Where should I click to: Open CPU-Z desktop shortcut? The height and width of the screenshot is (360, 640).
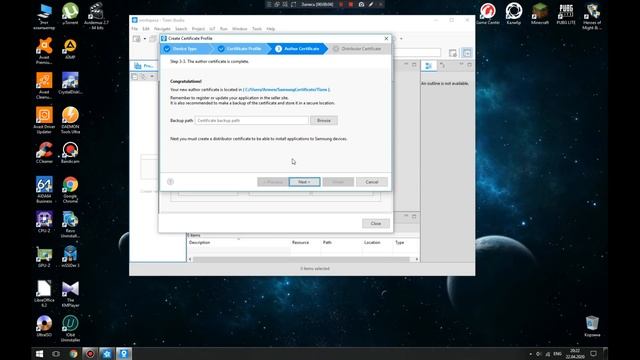click(44, 222)
